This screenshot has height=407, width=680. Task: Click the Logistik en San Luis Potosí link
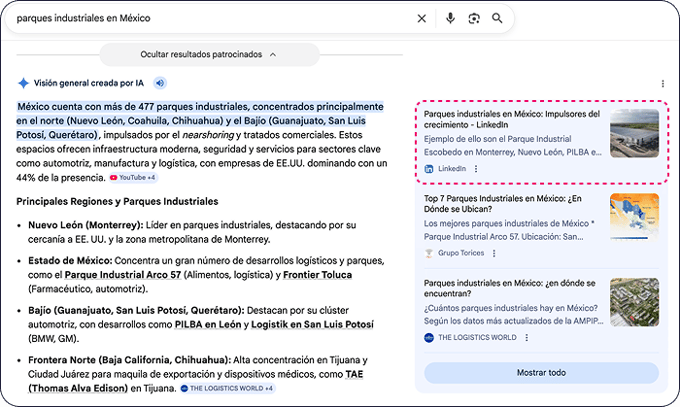[x=312, y=325]
